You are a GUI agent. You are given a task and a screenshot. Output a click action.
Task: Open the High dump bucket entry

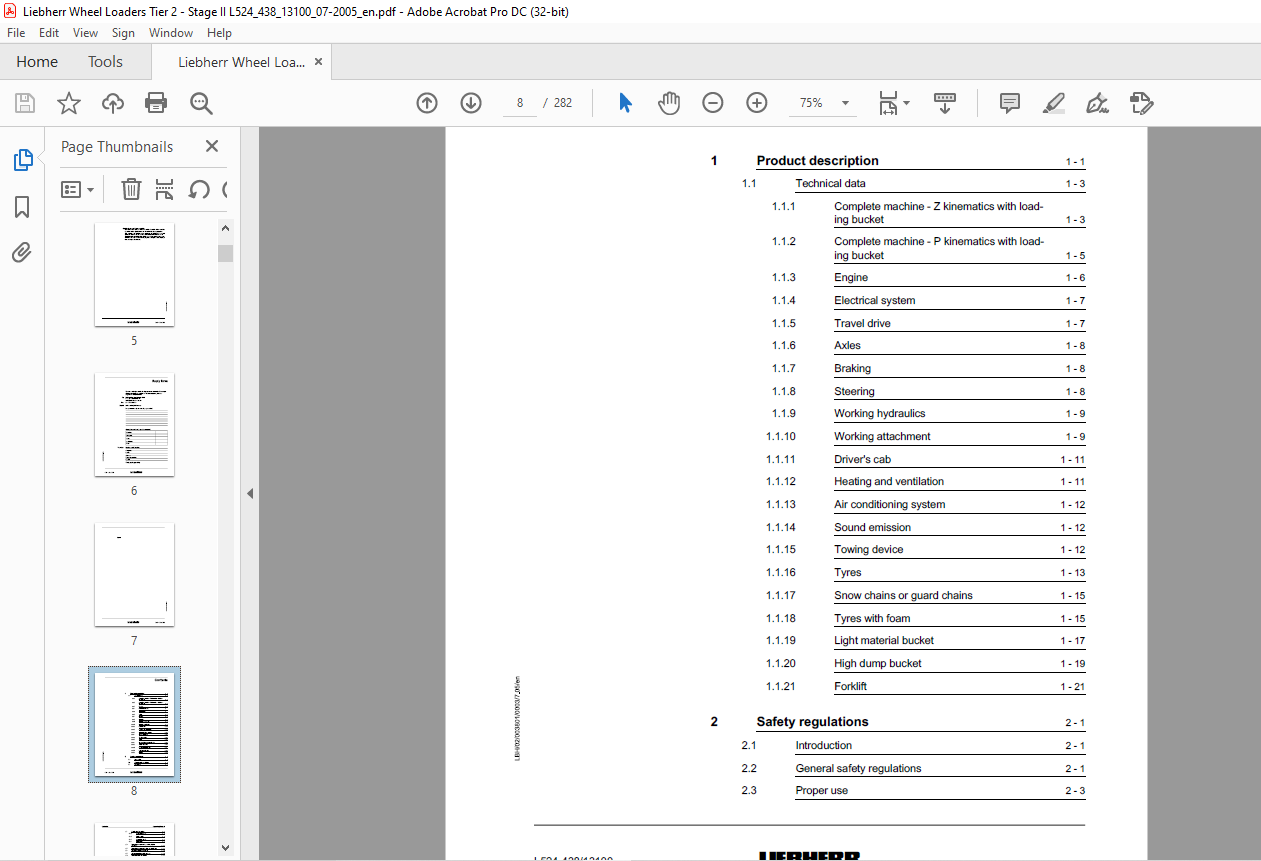point(878,664)
